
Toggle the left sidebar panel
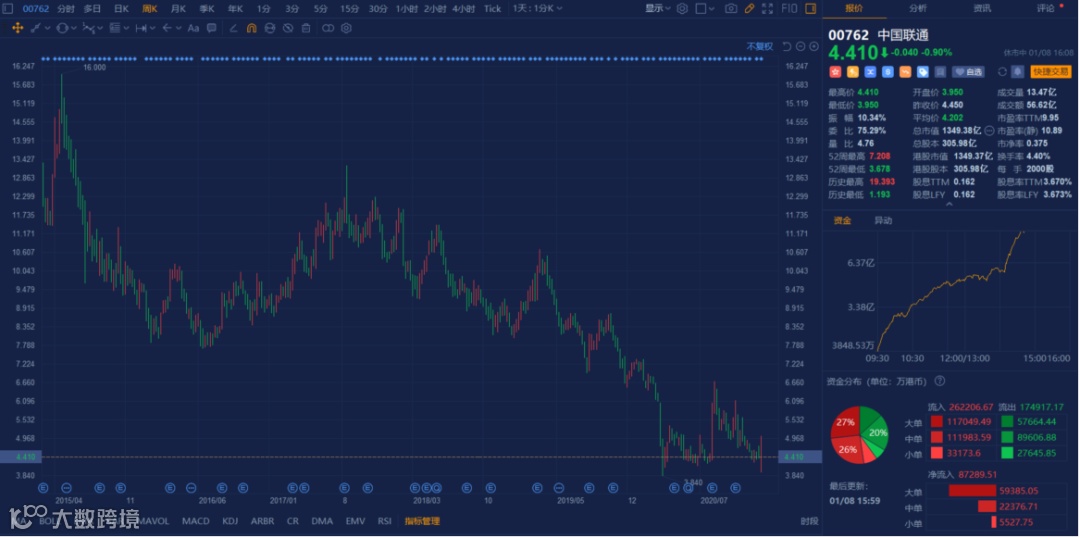pyautogui.click(x=8, y=8)
